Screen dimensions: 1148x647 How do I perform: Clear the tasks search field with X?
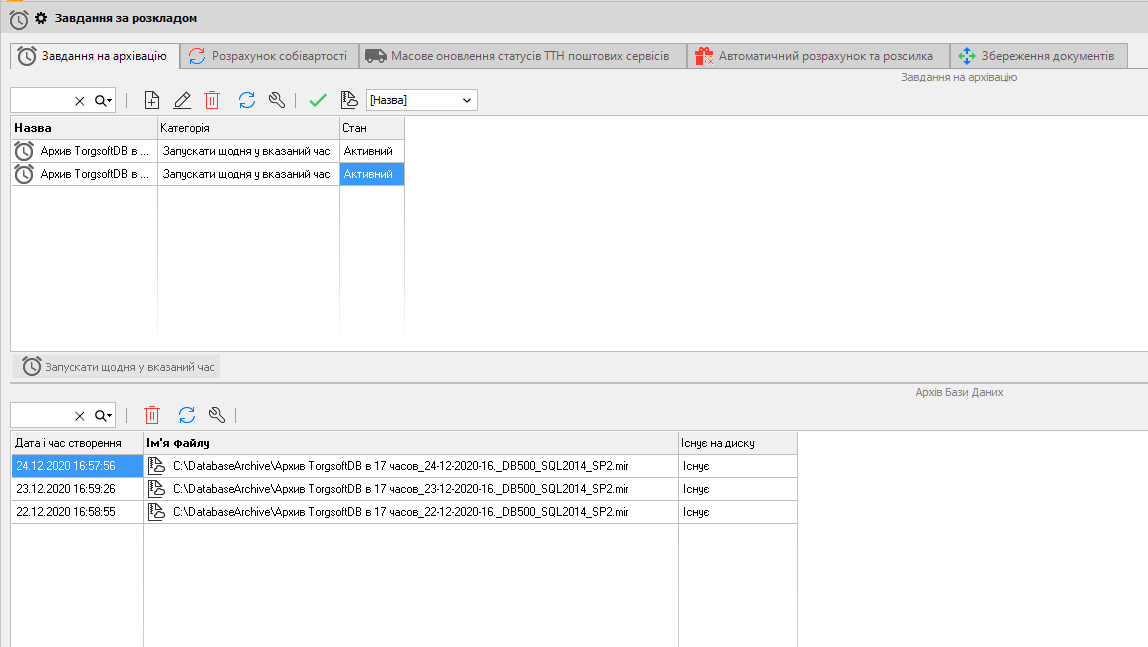(x=80, y=101)
